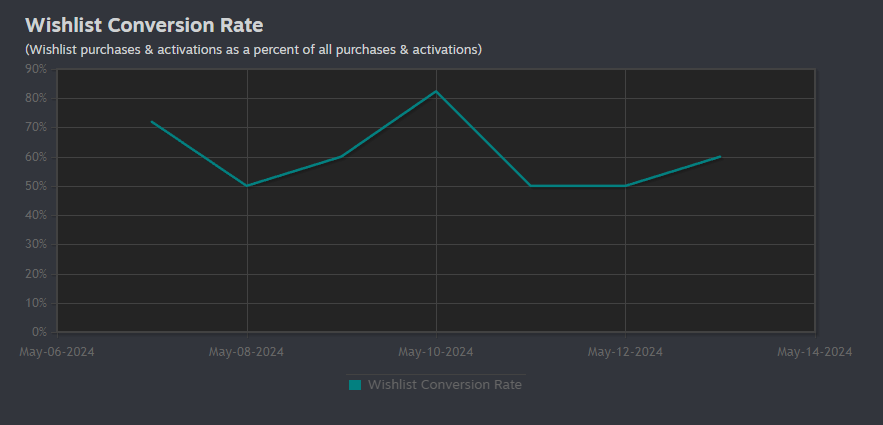Click the 0% y-axis label
Viewport: 883px width, 425px height.
39,332
